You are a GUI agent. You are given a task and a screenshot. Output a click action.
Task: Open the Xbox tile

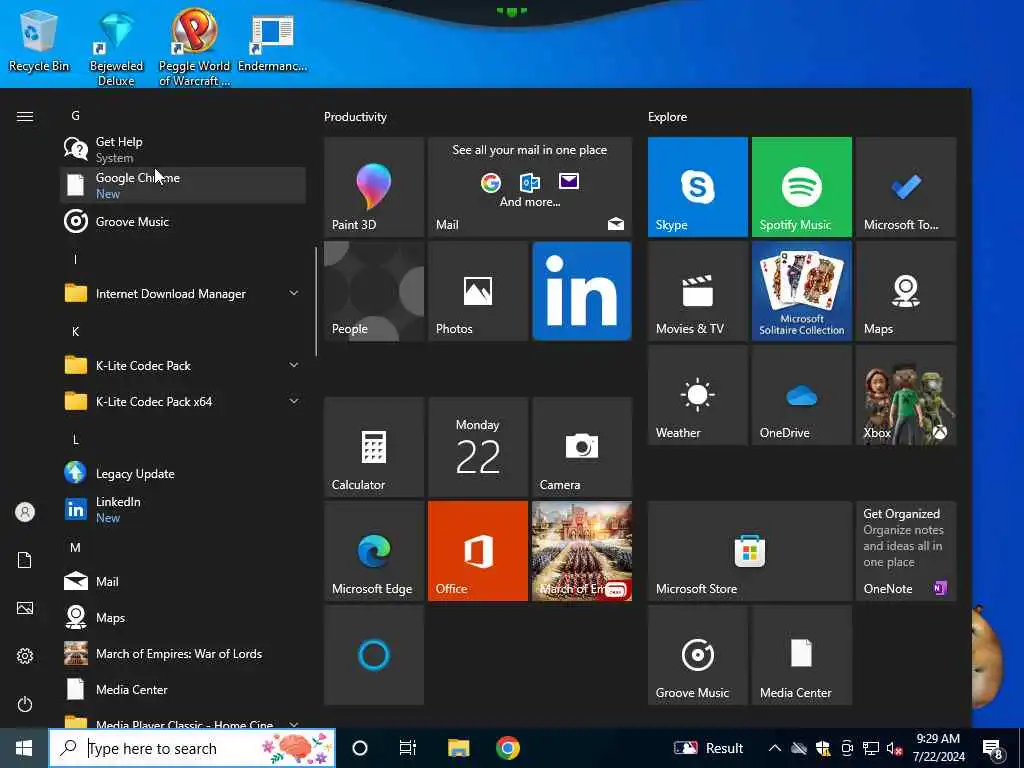click(906, 395)
